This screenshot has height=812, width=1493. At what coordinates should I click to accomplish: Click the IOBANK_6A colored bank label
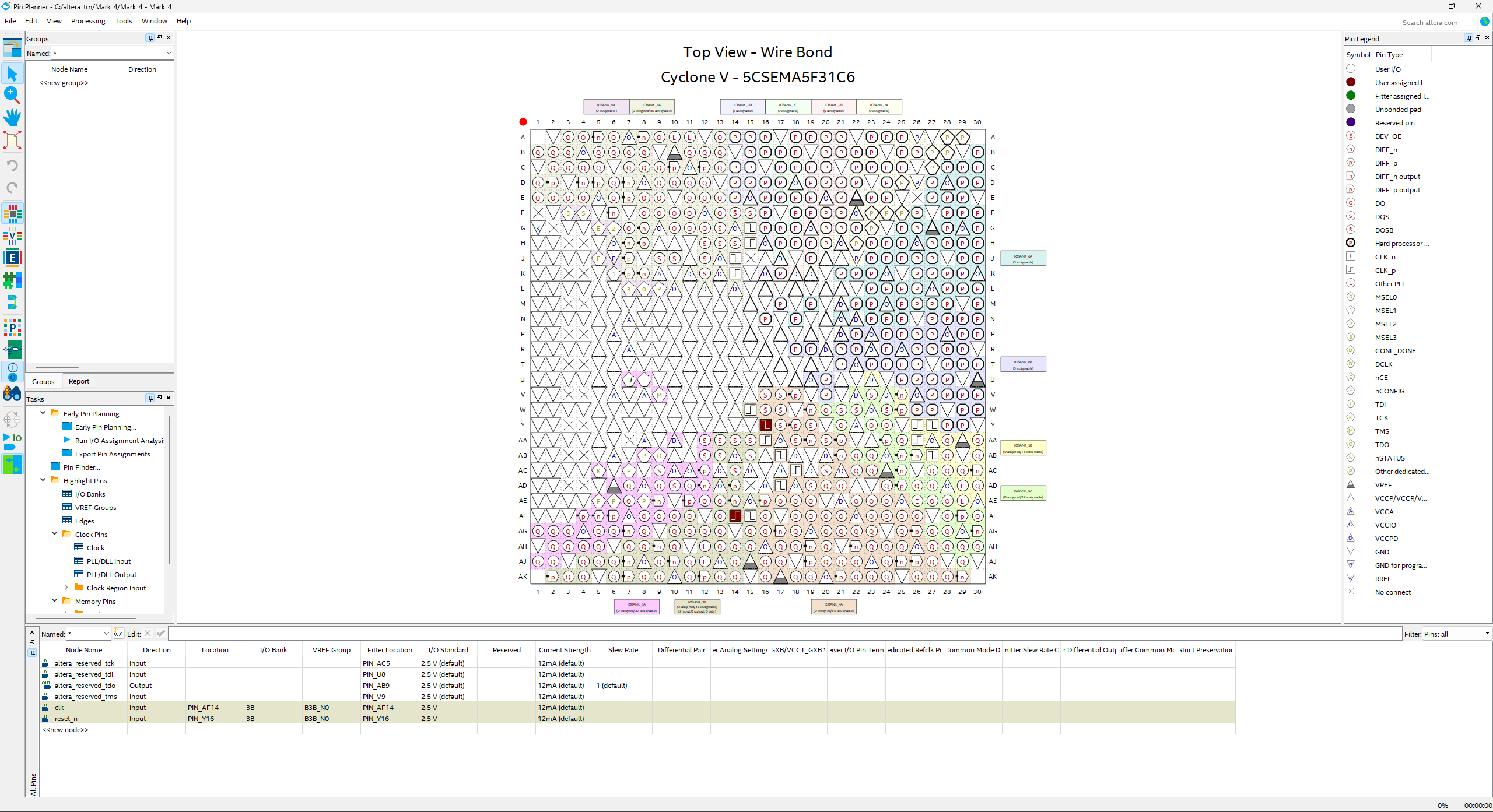click(x=1023, y=258)
